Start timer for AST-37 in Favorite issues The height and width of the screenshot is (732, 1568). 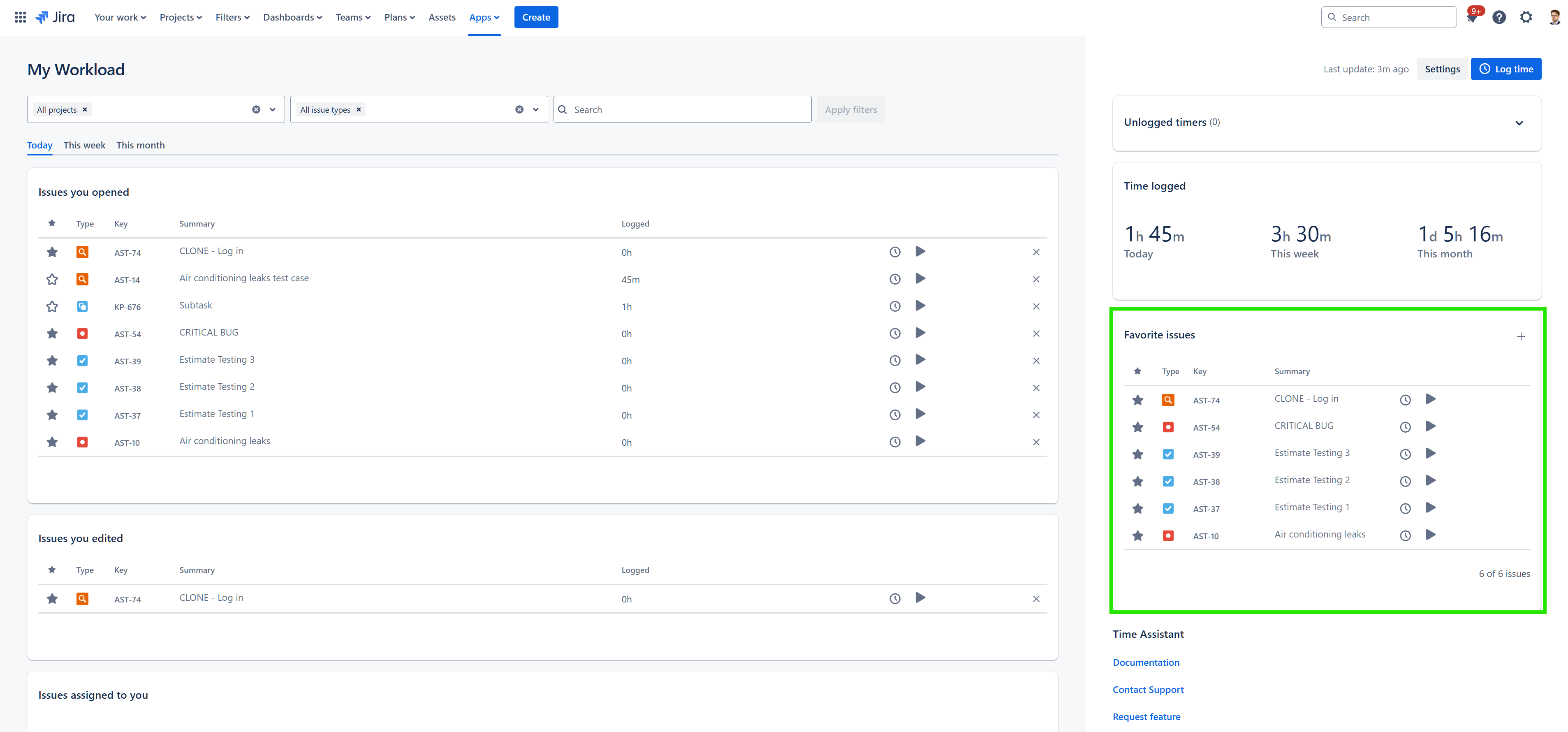(1430, 507)
